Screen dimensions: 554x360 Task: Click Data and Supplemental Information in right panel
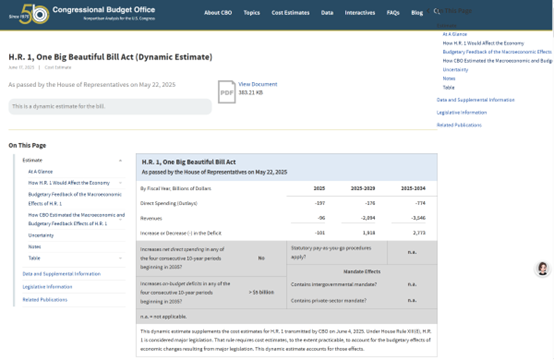tap(476, 100)
